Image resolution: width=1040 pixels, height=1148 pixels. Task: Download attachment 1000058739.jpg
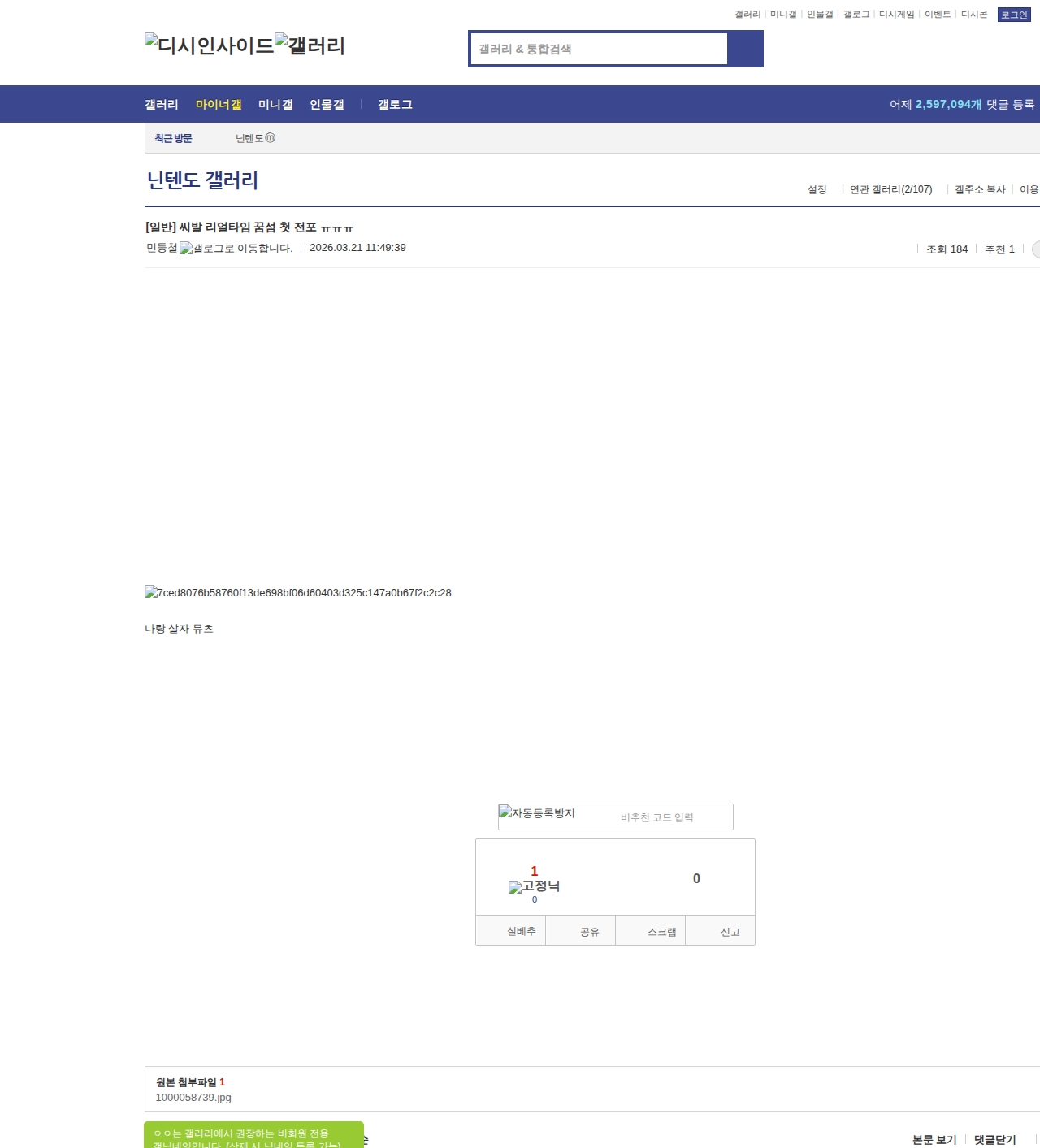[193, 1098]
